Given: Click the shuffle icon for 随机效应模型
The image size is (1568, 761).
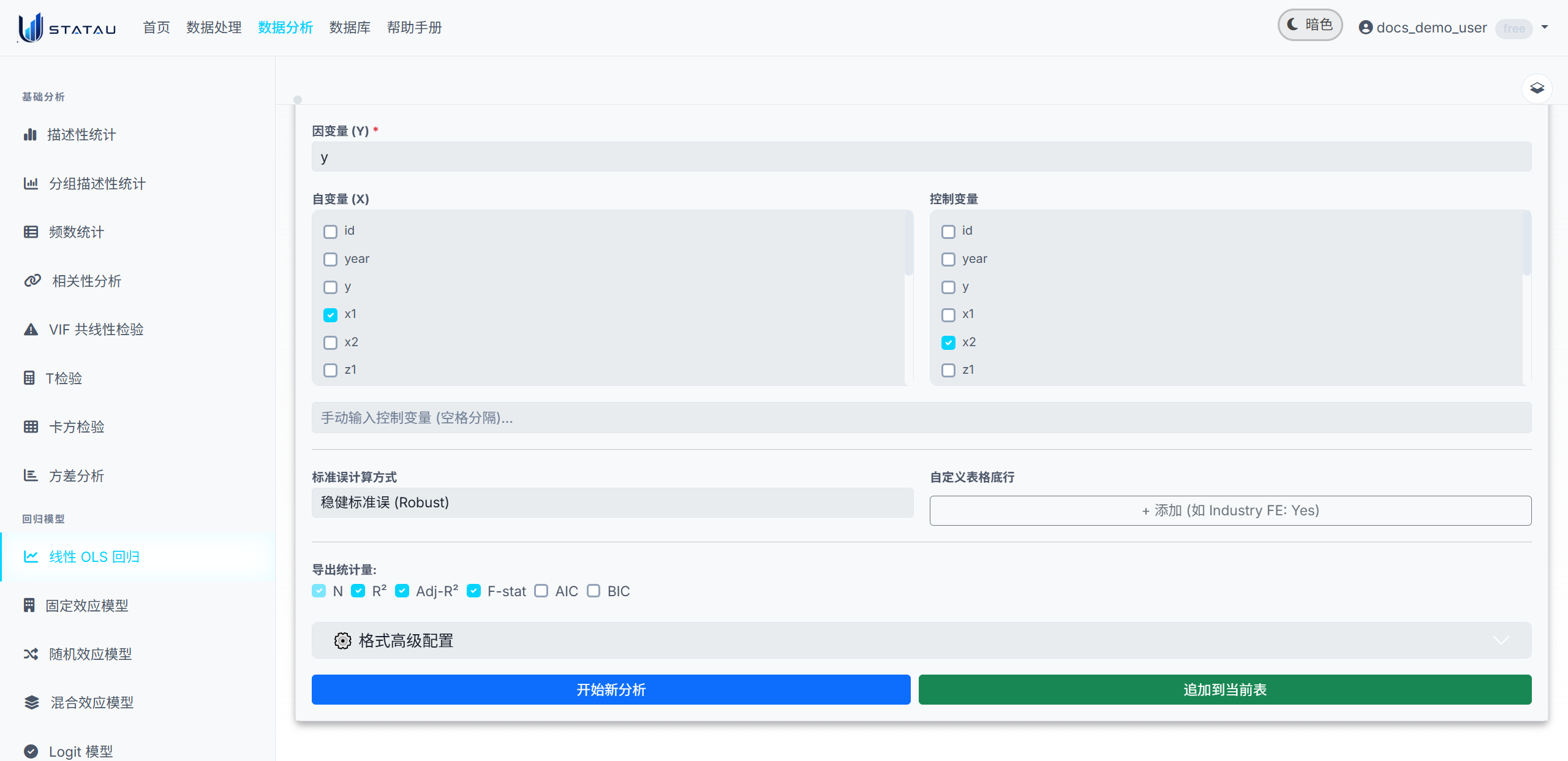Looking at the screenshot, I should 31,654.
